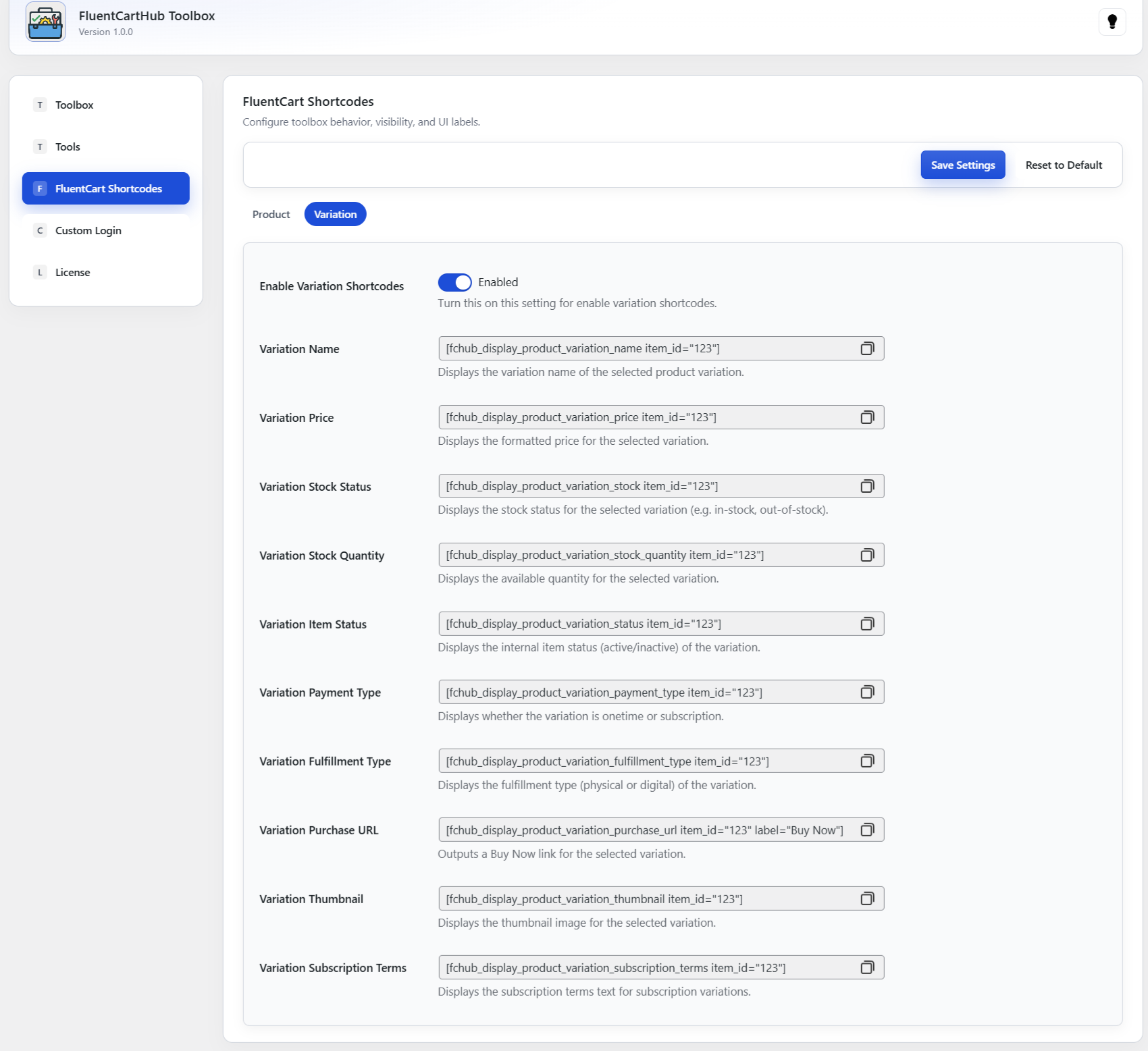Viewport: 1148px width, 1051px height.
Task: Copy the Variation Name shortcode
Action: click(867, 348)
